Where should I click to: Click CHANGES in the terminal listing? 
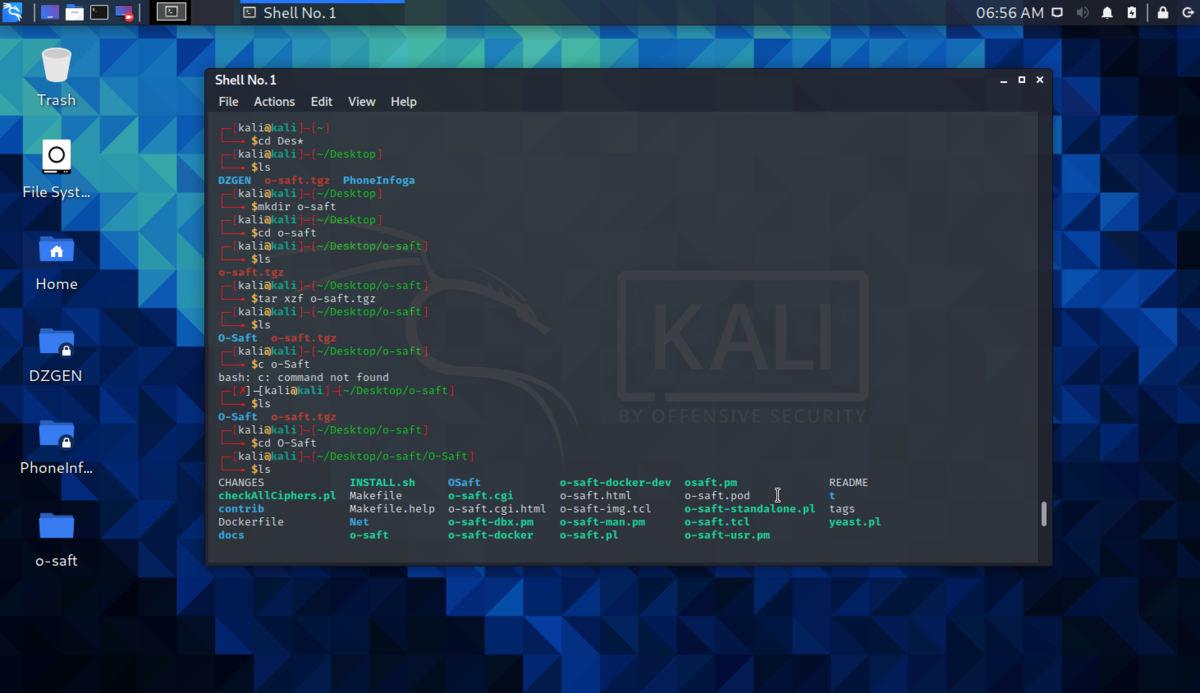(241, 483)
